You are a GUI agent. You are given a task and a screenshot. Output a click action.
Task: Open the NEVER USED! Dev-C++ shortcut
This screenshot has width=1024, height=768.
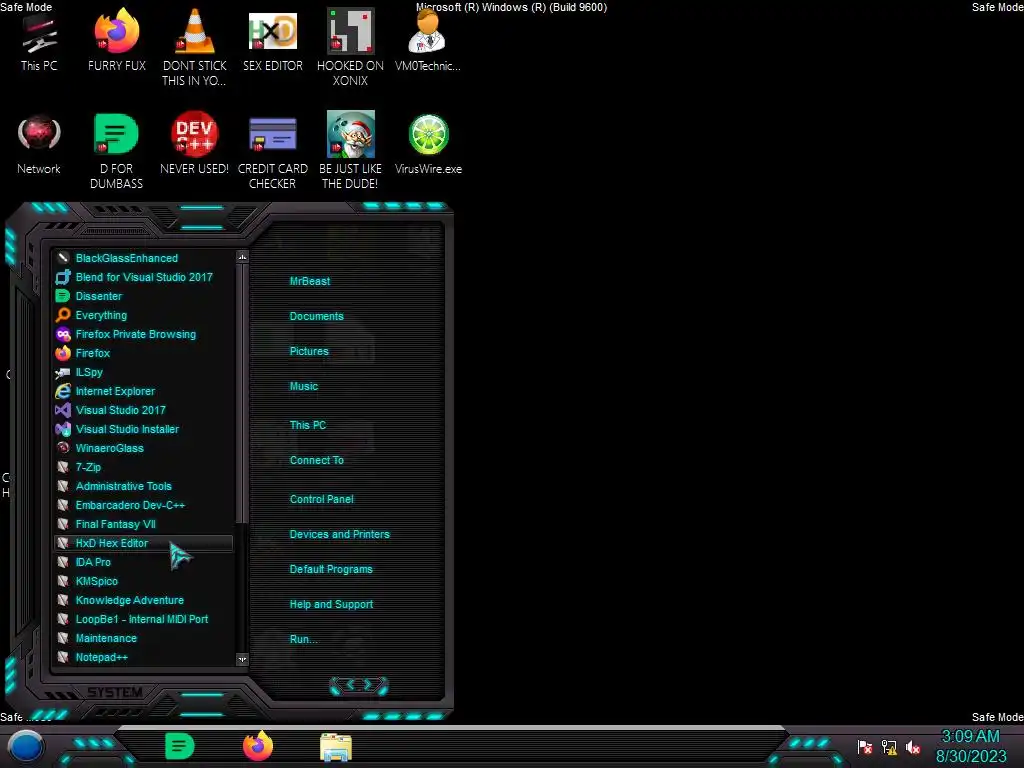point(194,144)
